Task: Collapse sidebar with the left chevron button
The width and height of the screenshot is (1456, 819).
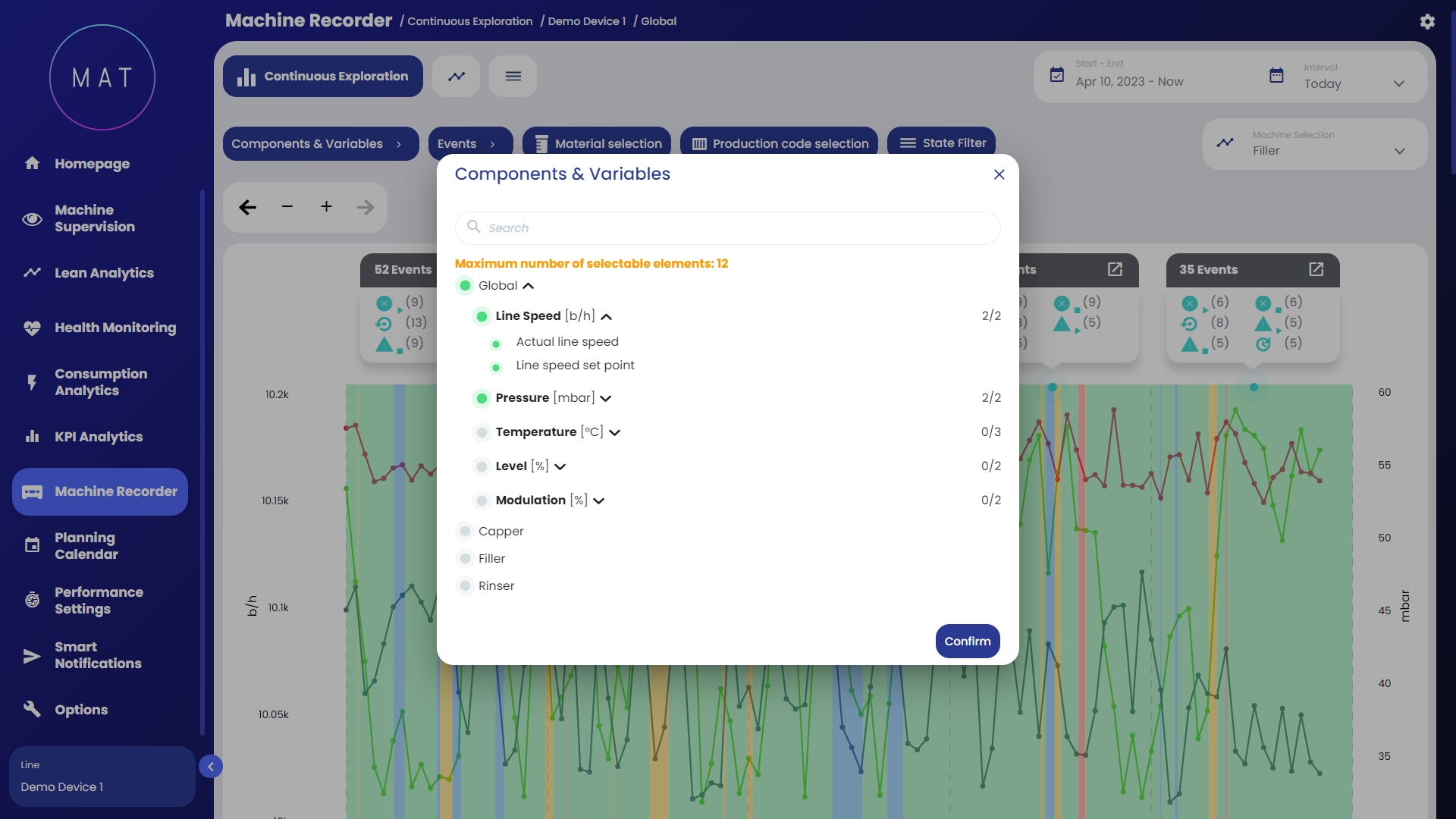Action: tap(211, 767)
